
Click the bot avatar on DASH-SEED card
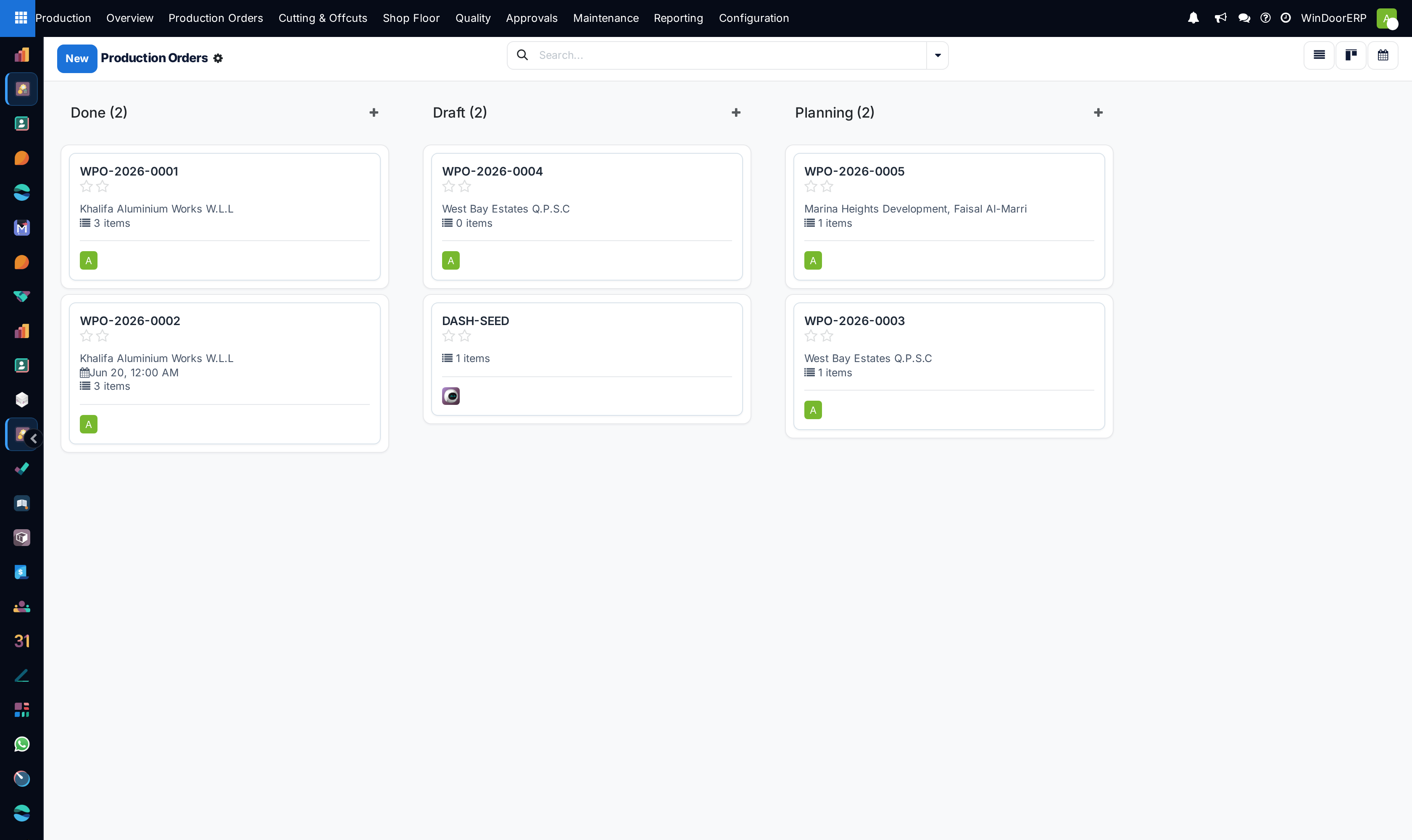coord(451,396)
